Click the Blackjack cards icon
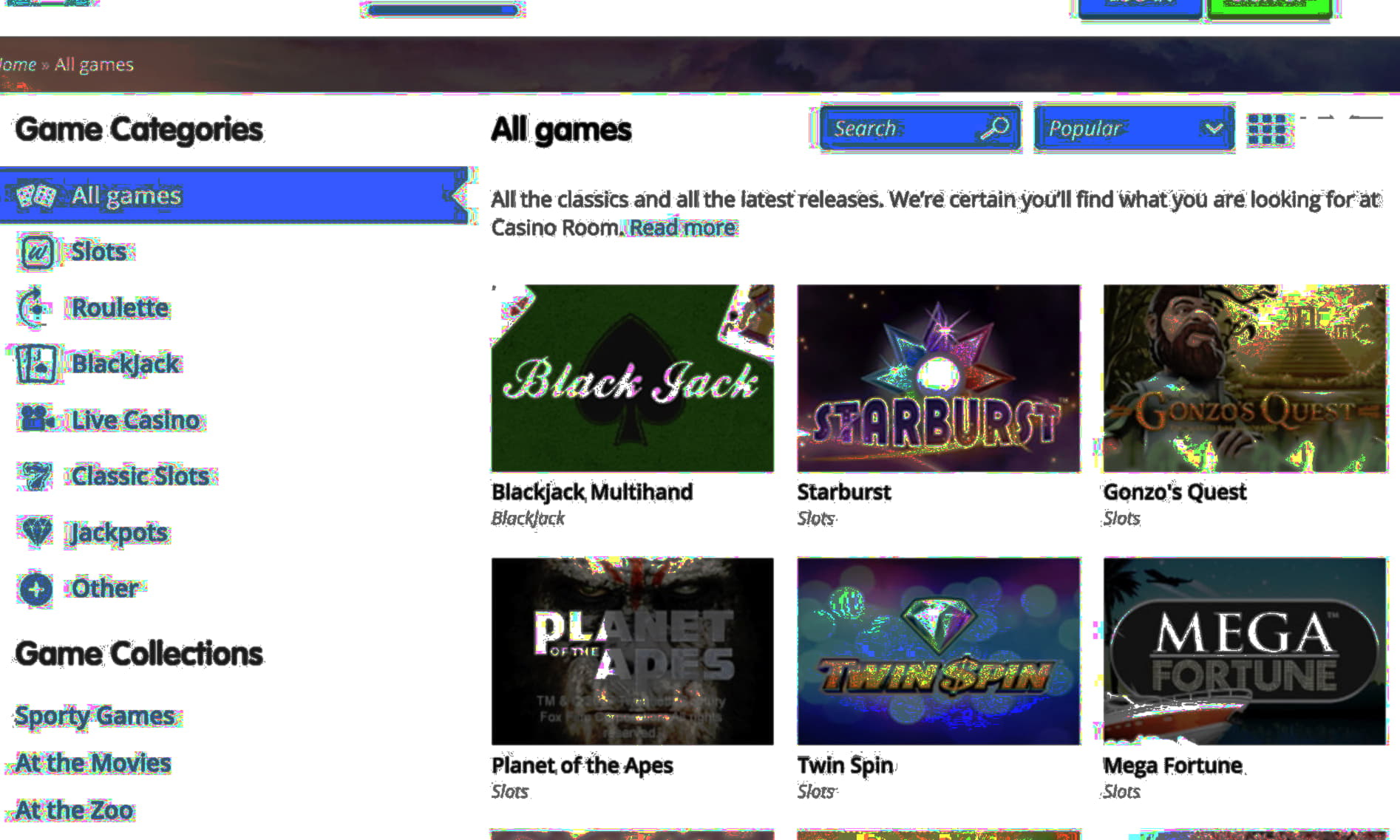This screenshot has width=1400, height=840. 35,364
